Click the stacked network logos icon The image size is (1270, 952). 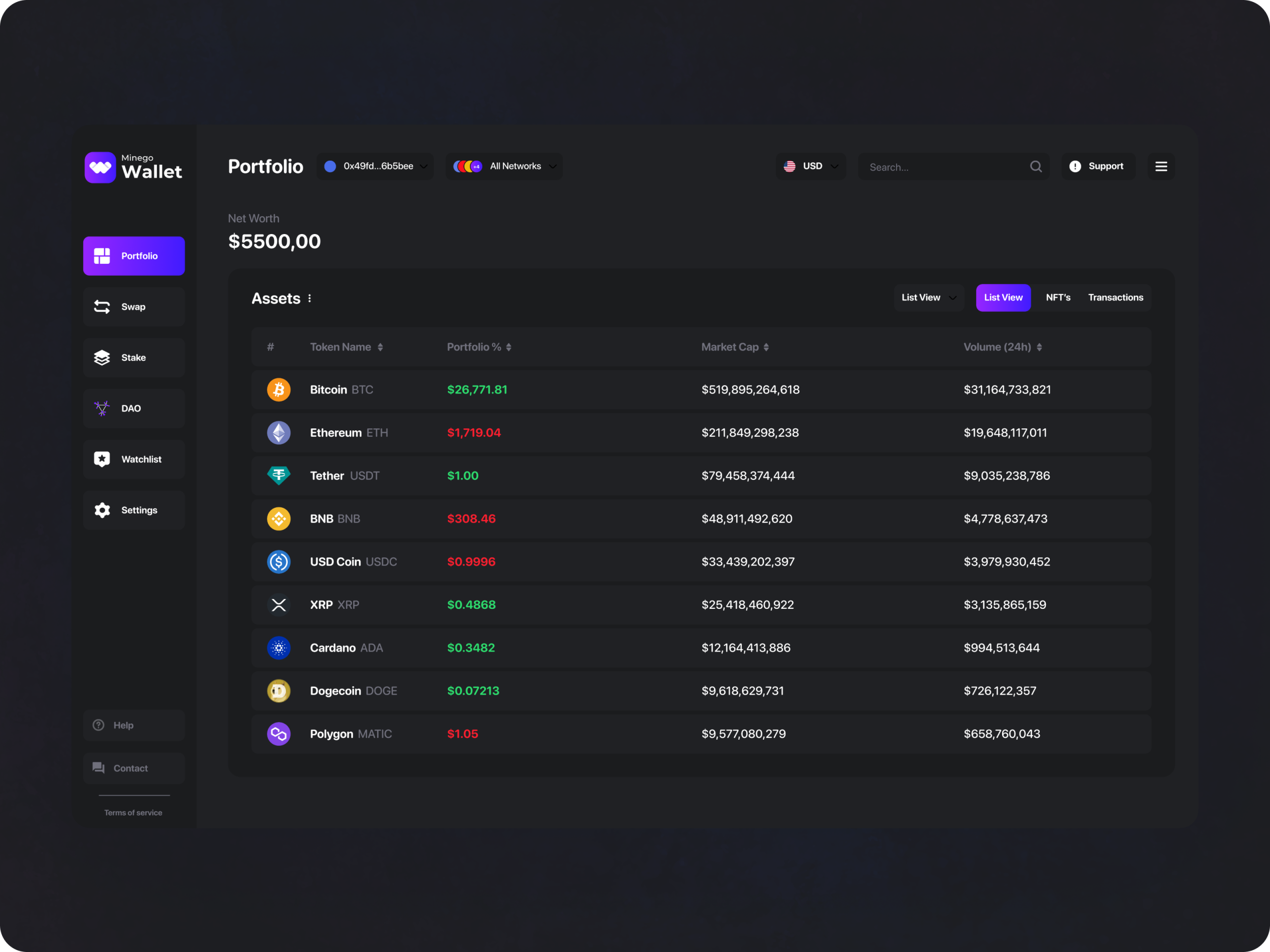pyautogui.click(x=467, y=167)
